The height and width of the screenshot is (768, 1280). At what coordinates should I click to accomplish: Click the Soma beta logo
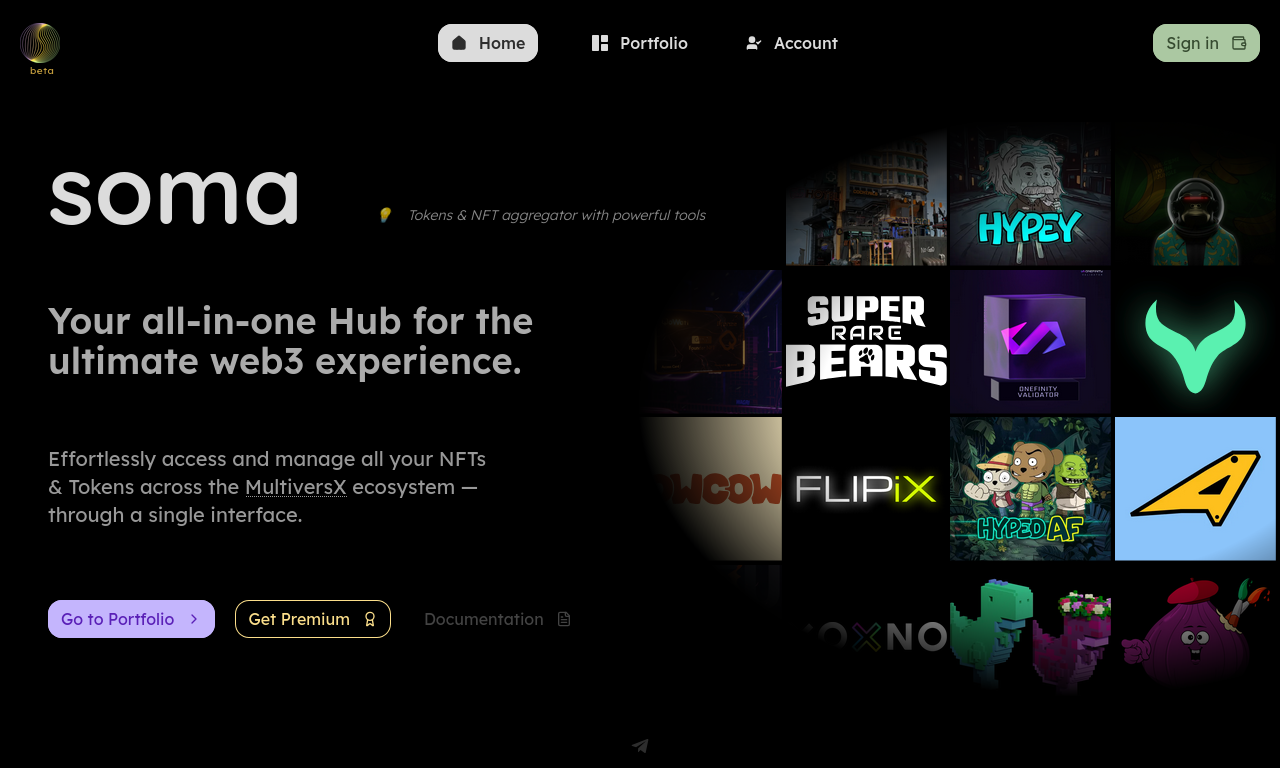(40, 47)
